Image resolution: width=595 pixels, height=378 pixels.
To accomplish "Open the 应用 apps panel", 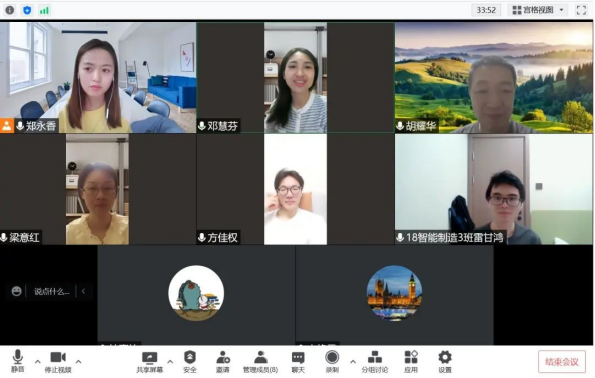I will [411, 362].
